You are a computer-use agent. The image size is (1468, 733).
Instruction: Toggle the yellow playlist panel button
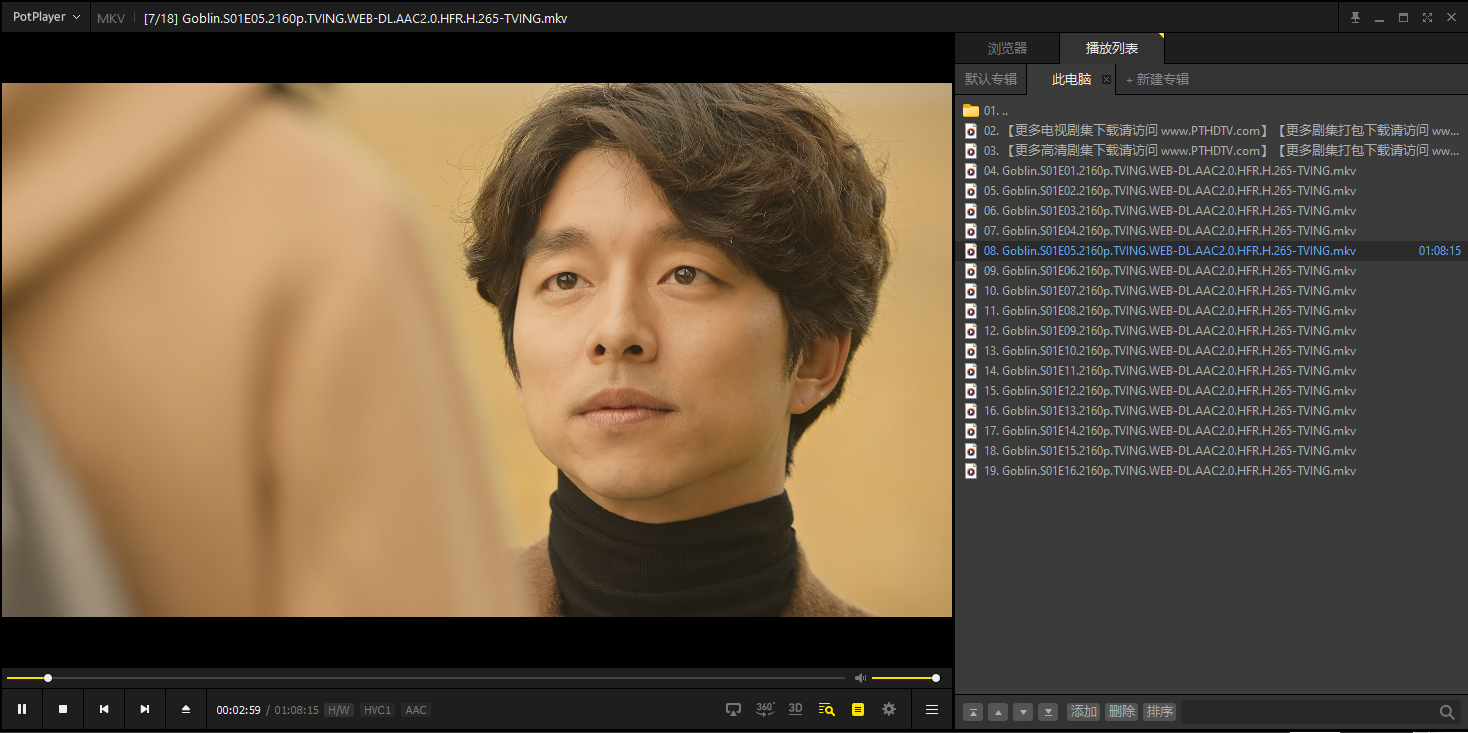tap(858, 709)
